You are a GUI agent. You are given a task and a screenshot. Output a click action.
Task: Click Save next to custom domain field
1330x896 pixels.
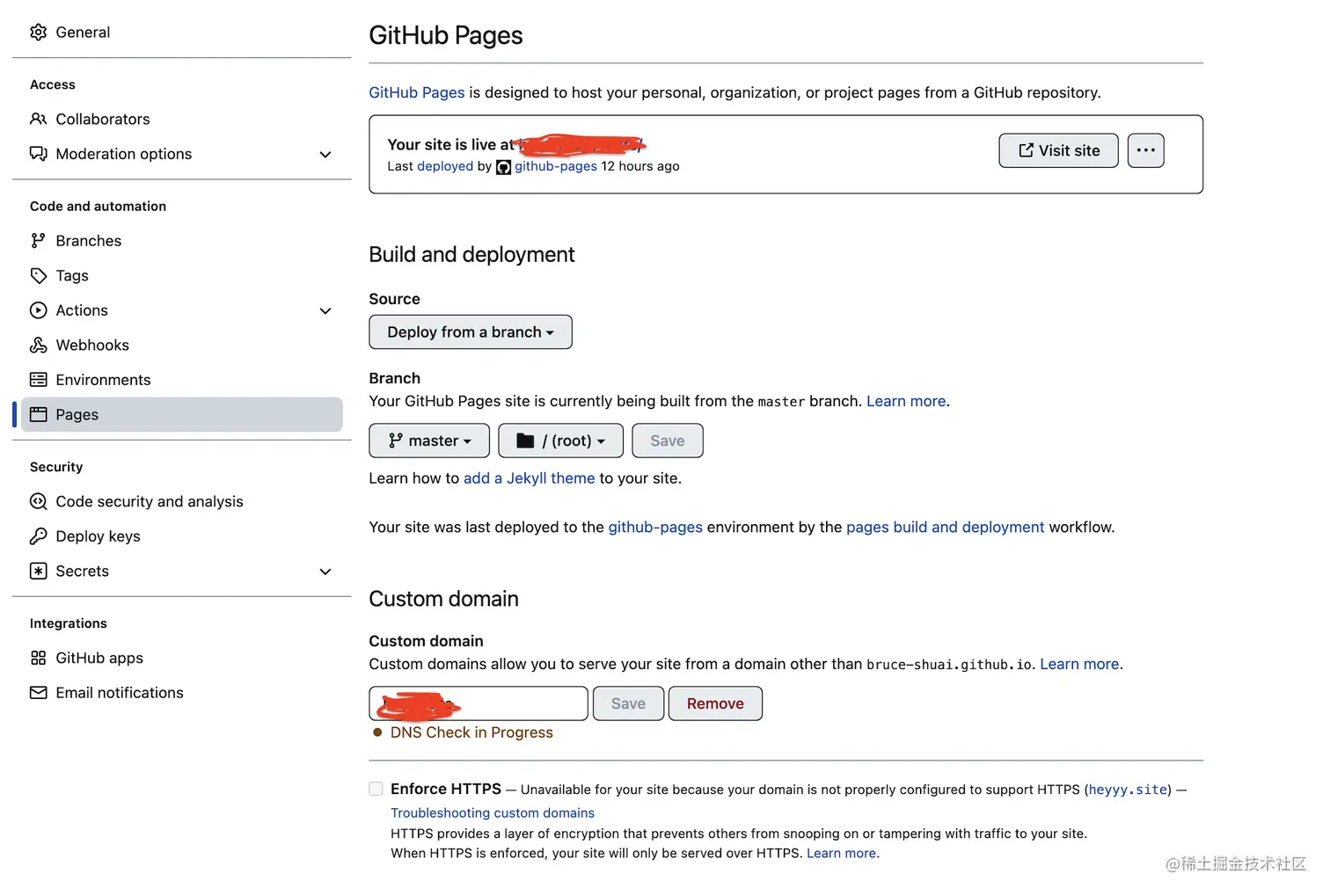(x=628, y=703)
